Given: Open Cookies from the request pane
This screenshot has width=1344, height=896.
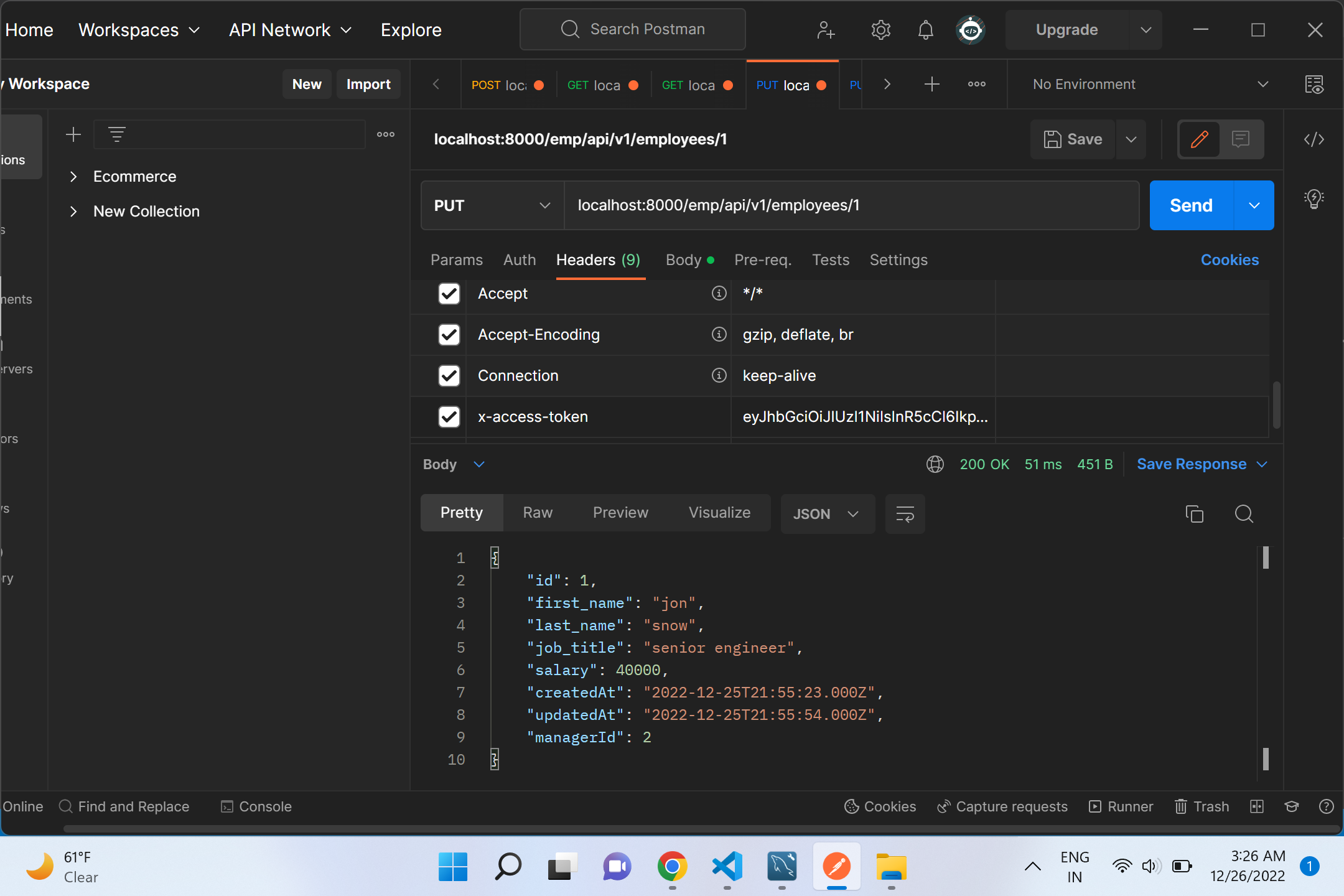Looking at the screenshot, I should pos(1229,259).
